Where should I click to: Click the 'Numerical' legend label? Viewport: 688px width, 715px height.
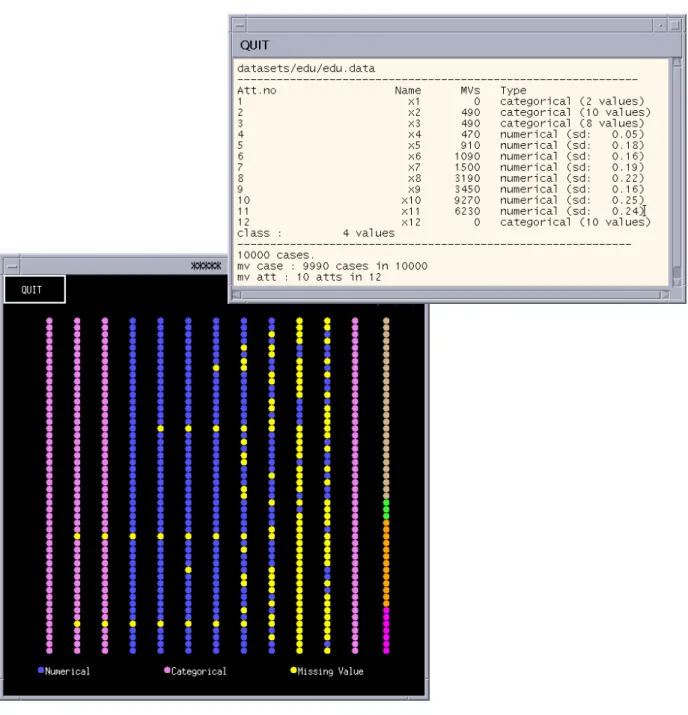tap(67, 671)
